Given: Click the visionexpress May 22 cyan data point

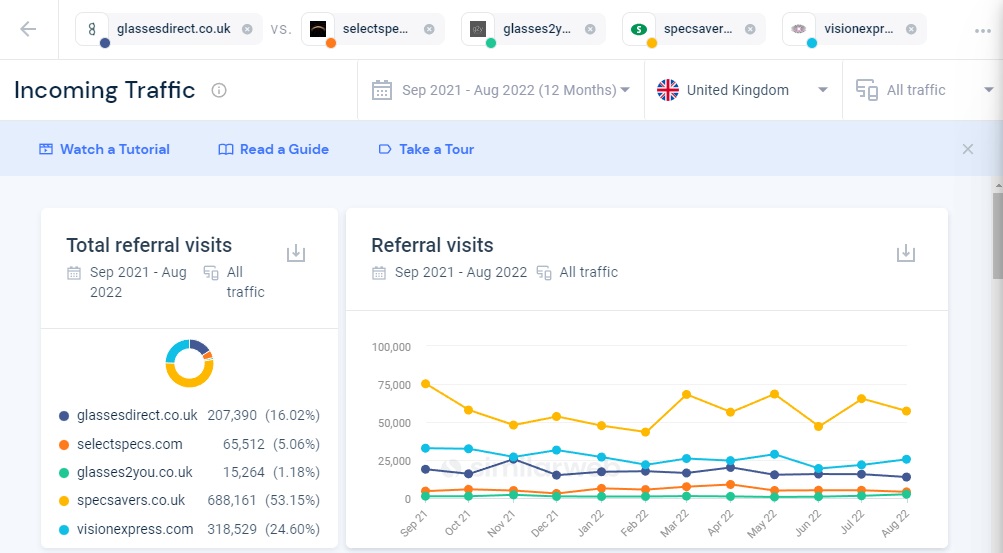Looking at the screenshot, I should pos(775,455).
